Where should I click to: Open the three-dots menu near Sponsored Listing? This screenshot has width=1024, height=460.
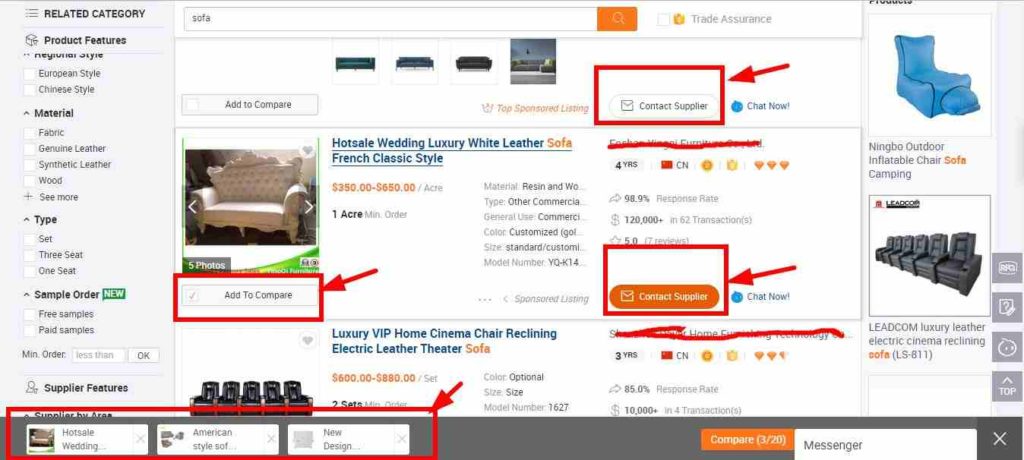(x=485, y=299)
